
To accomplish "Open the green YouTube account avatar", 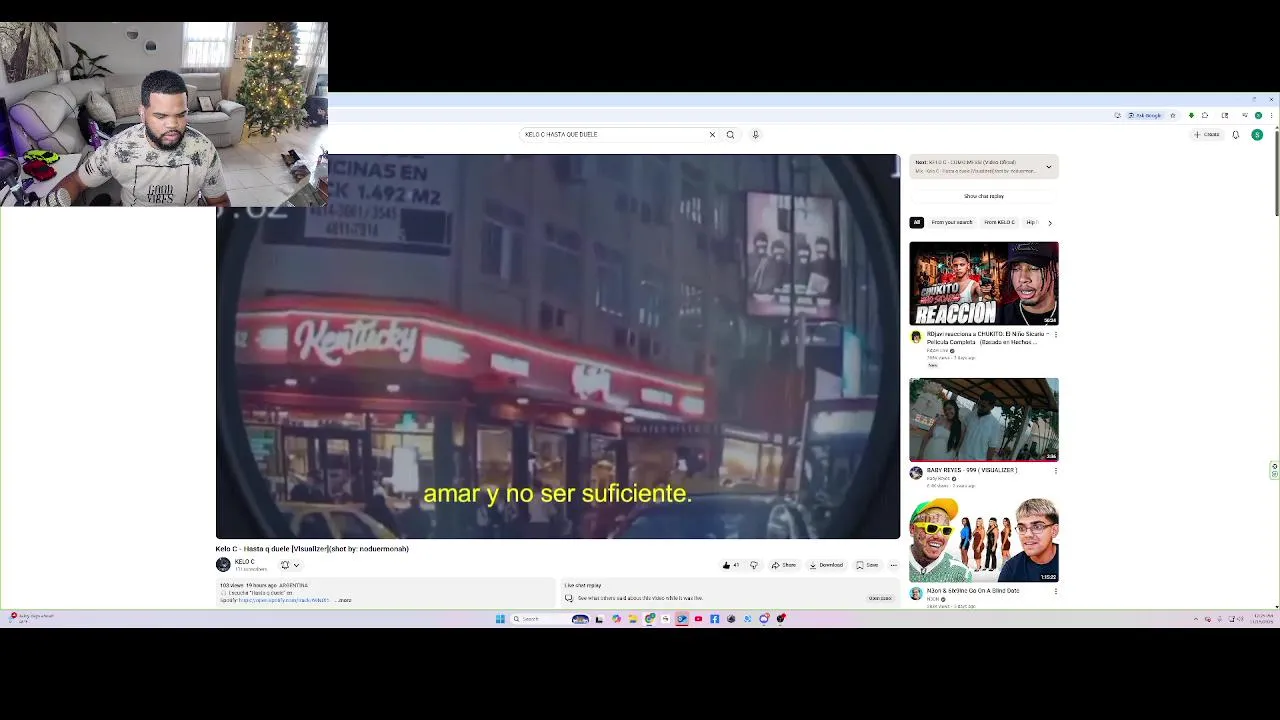I will pyautogui.click(x=1257, y=134).
